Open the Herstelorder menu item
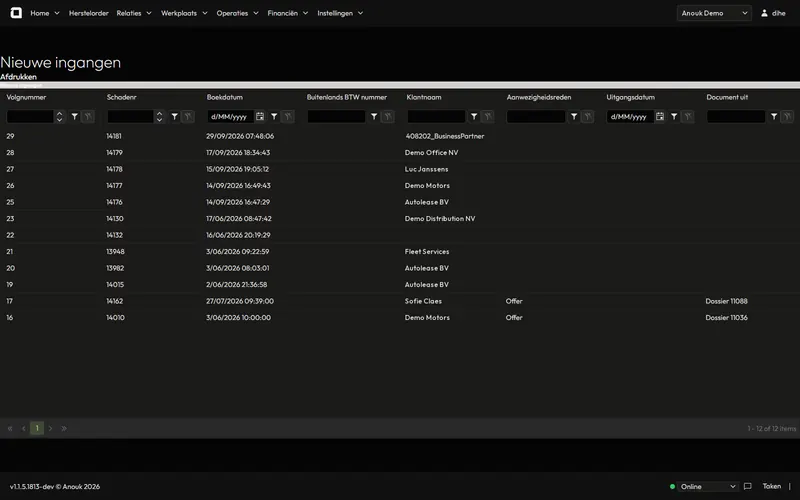Viewport: 800px width, 500px height. [89, 13]
